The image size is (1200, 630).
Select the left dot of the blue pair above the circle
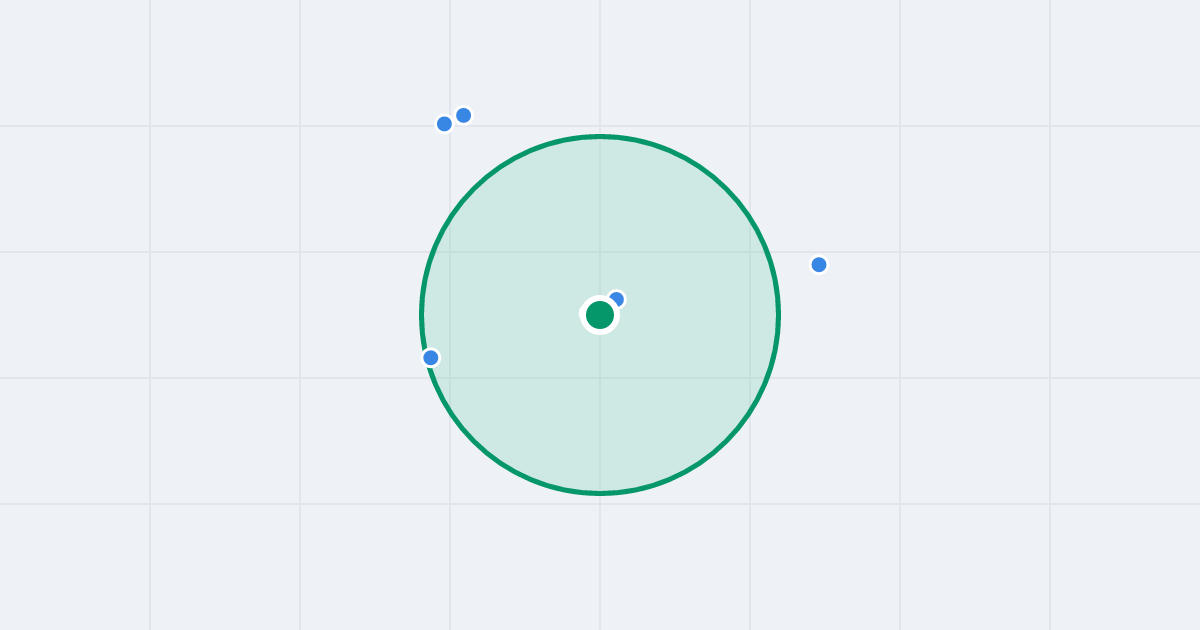[445, 124]
